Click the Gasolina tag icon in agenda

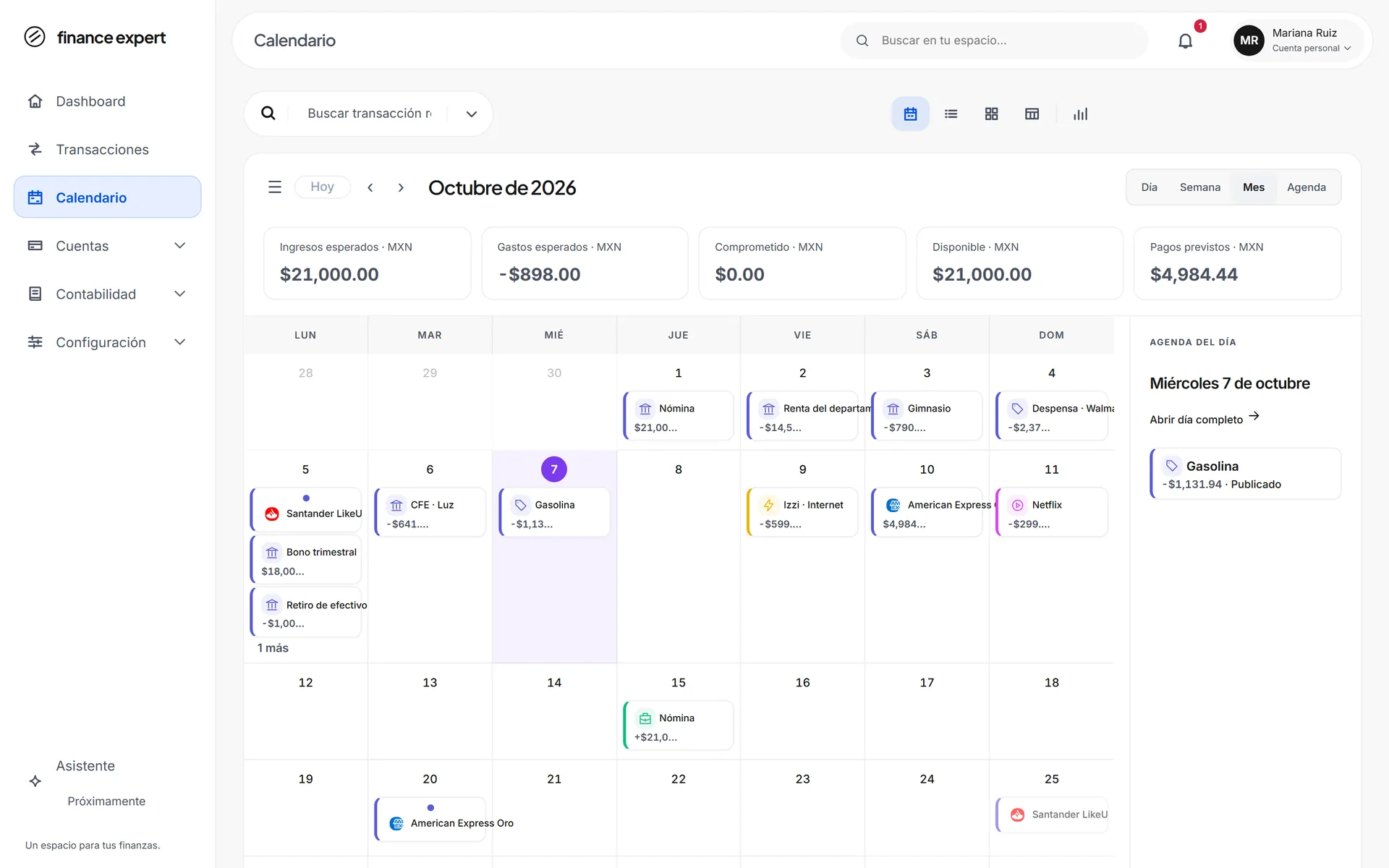(x=1171, y=466)
